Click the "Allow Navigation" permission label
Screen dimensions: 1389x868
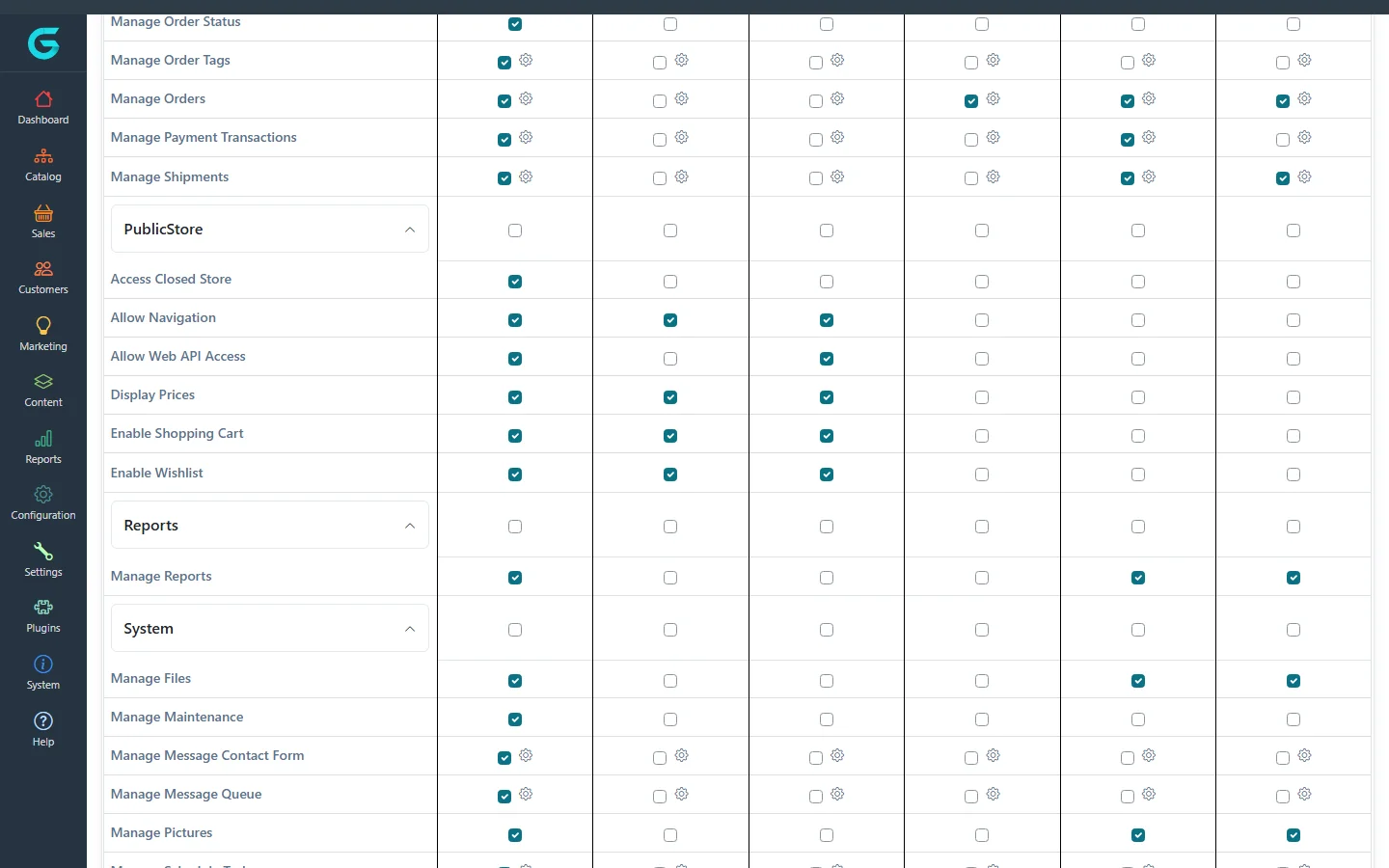pos(163,317)
